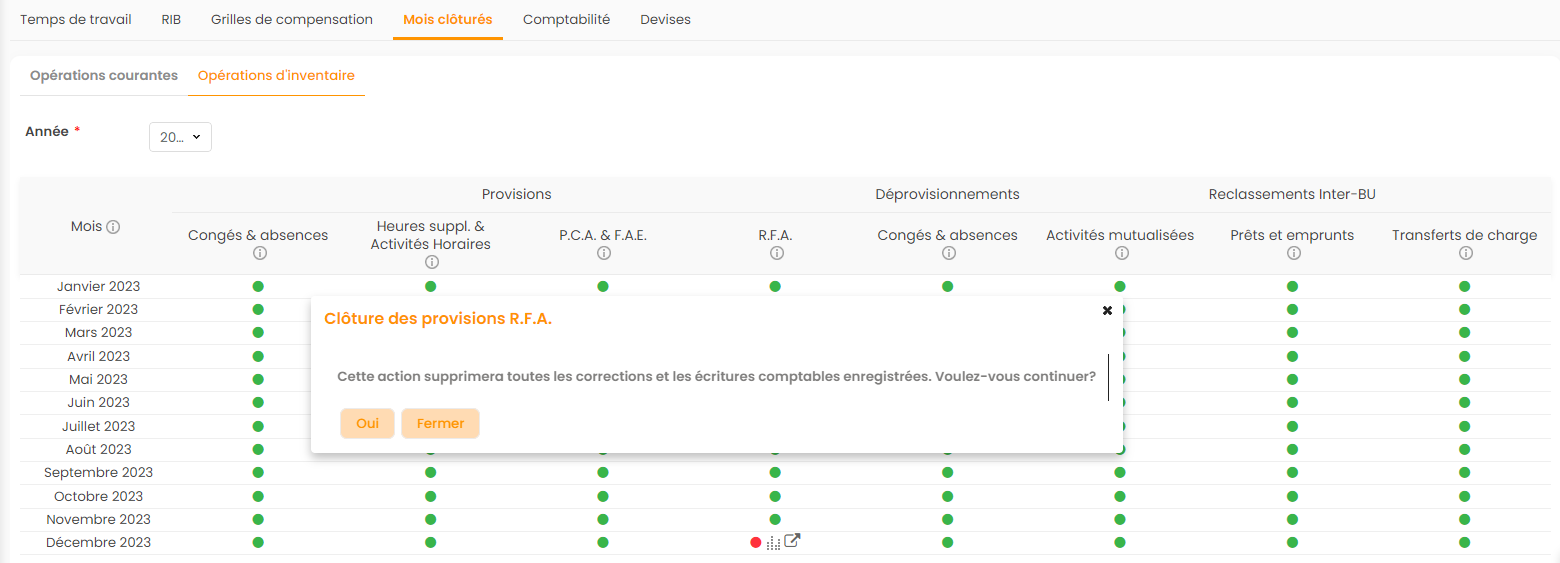Toggle Décembre 2023 Transferts de charge status dot
Screen dimensions: 1560x563
pyautogui.click(x=1464, y=543)
